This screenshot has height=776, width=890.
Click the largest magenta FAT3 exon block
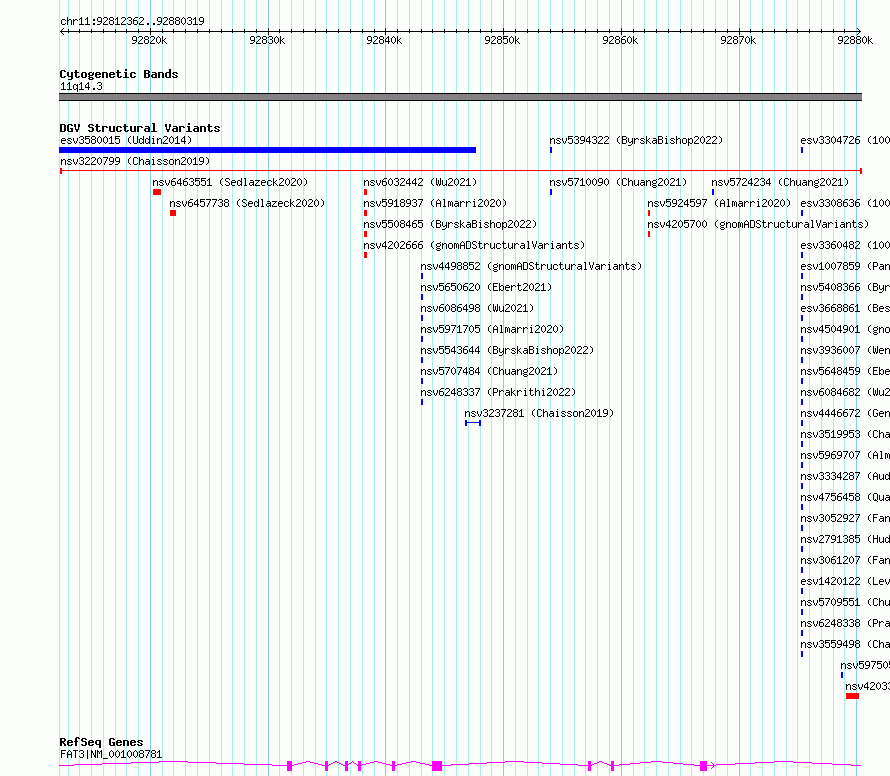(437, 766)
